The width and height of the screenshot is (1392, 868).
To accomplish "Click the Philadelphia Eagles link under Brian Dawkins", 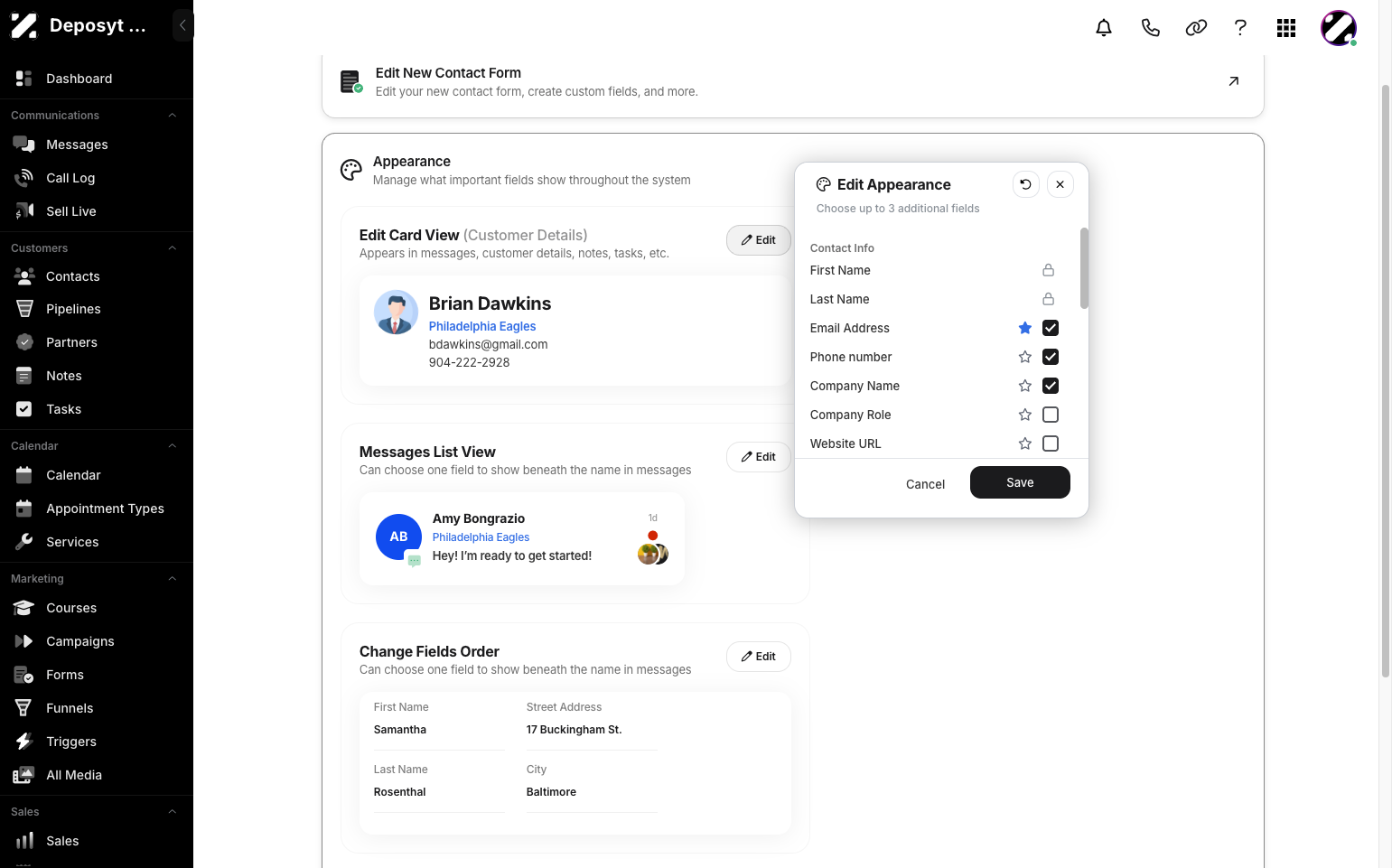I will tap(482, 326).
